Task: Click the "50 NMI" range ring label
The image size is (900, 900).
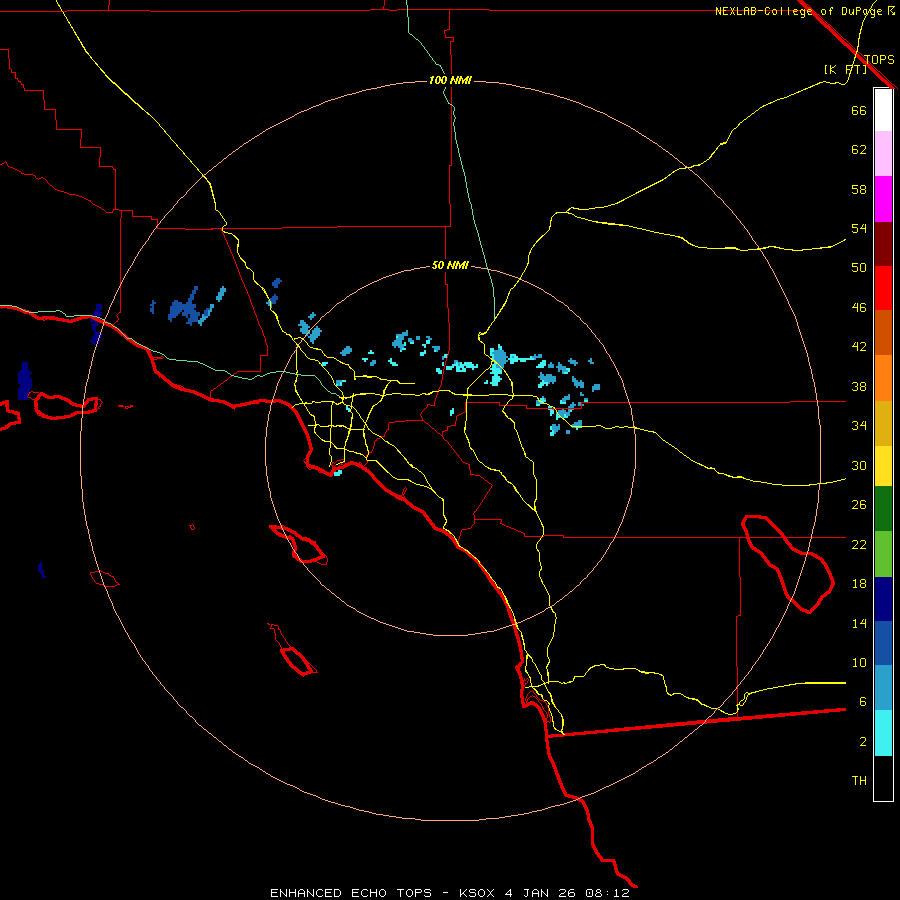Action: point(450,265)
